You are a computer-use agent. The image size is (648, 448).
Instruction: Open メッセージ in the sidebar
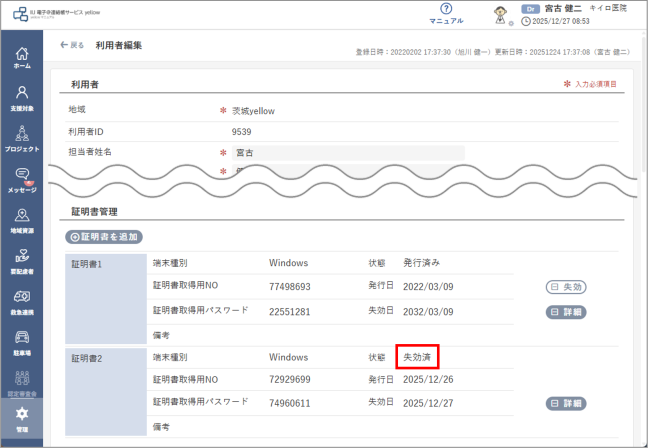click(21, 179)
